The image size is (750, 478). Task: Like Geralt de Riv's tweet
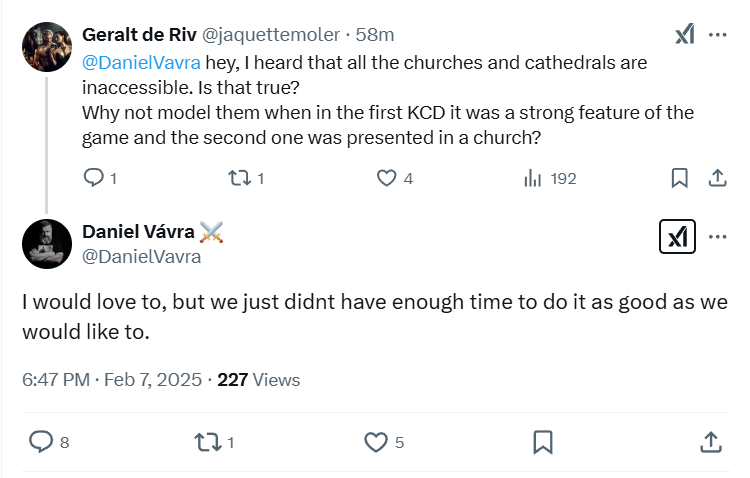(x=386, y=178)
